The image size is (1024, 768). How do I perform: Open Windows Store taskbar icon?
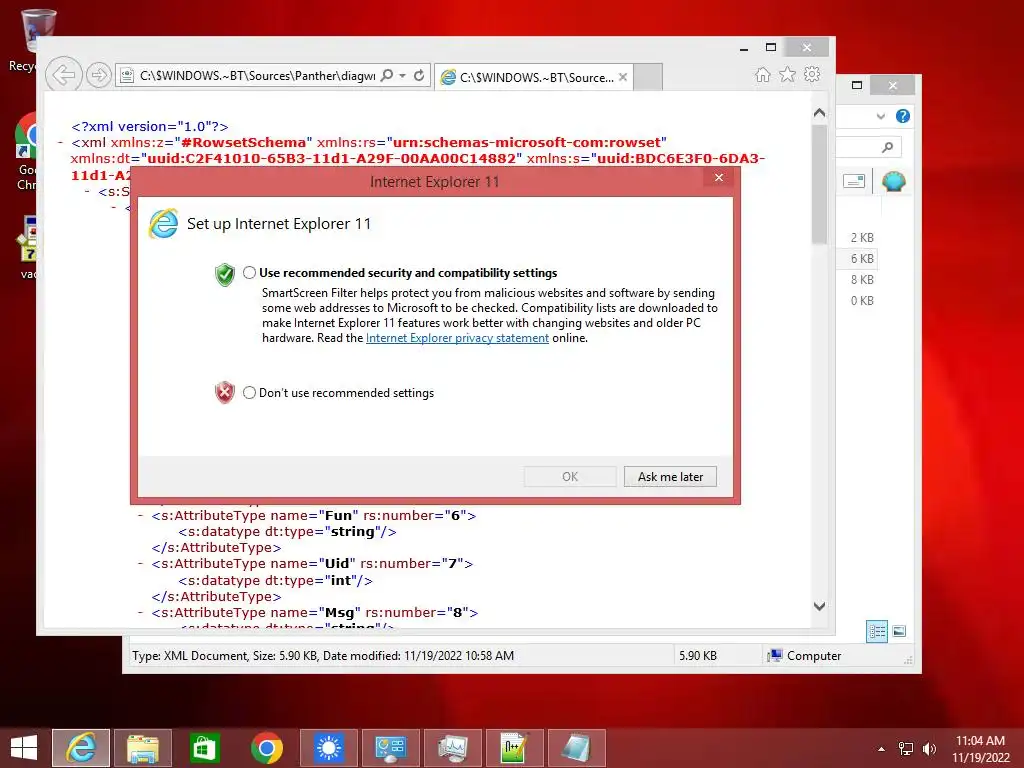[x=204, y=748]
